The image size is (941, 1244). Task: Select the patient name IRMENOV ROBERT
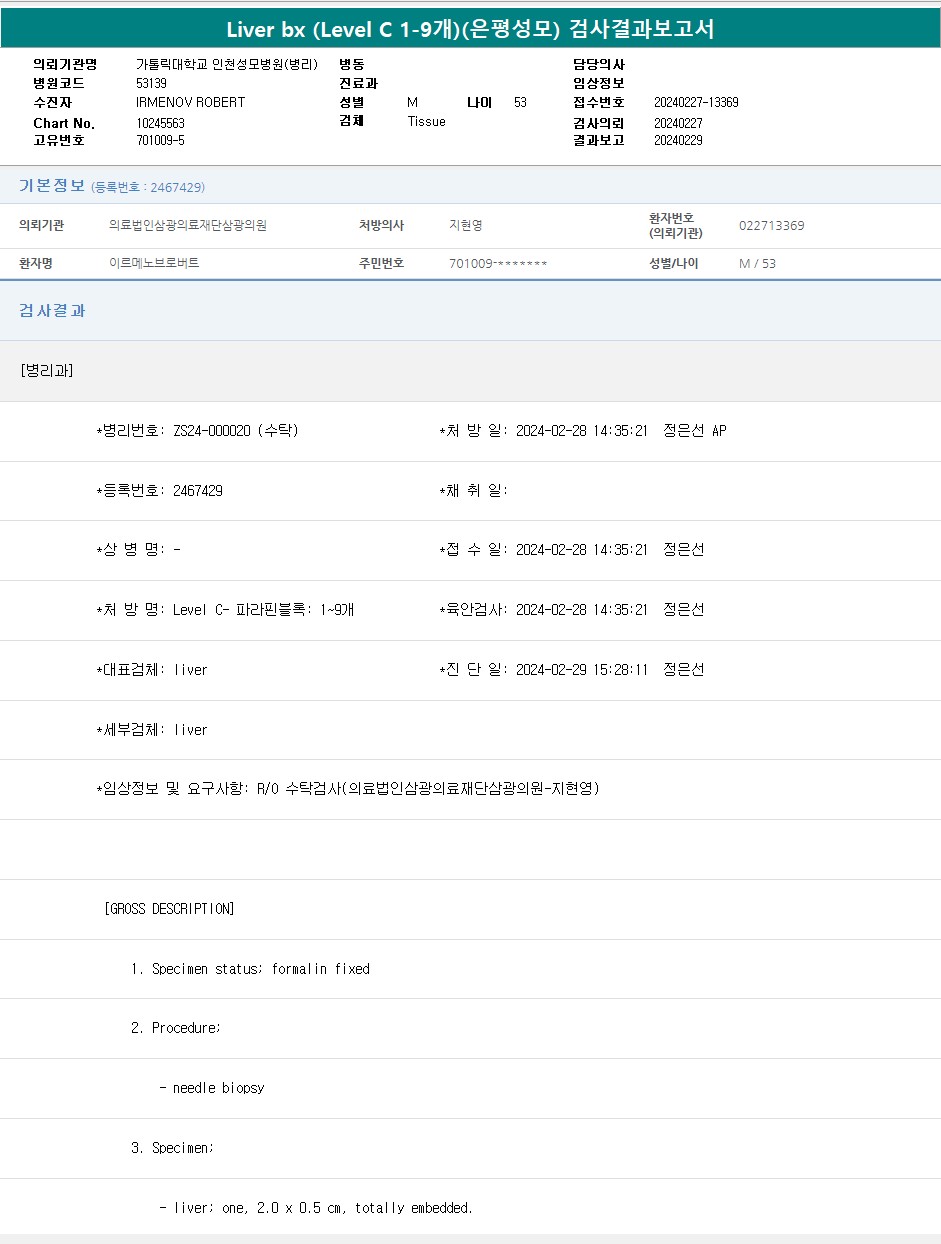pos(190,103)
